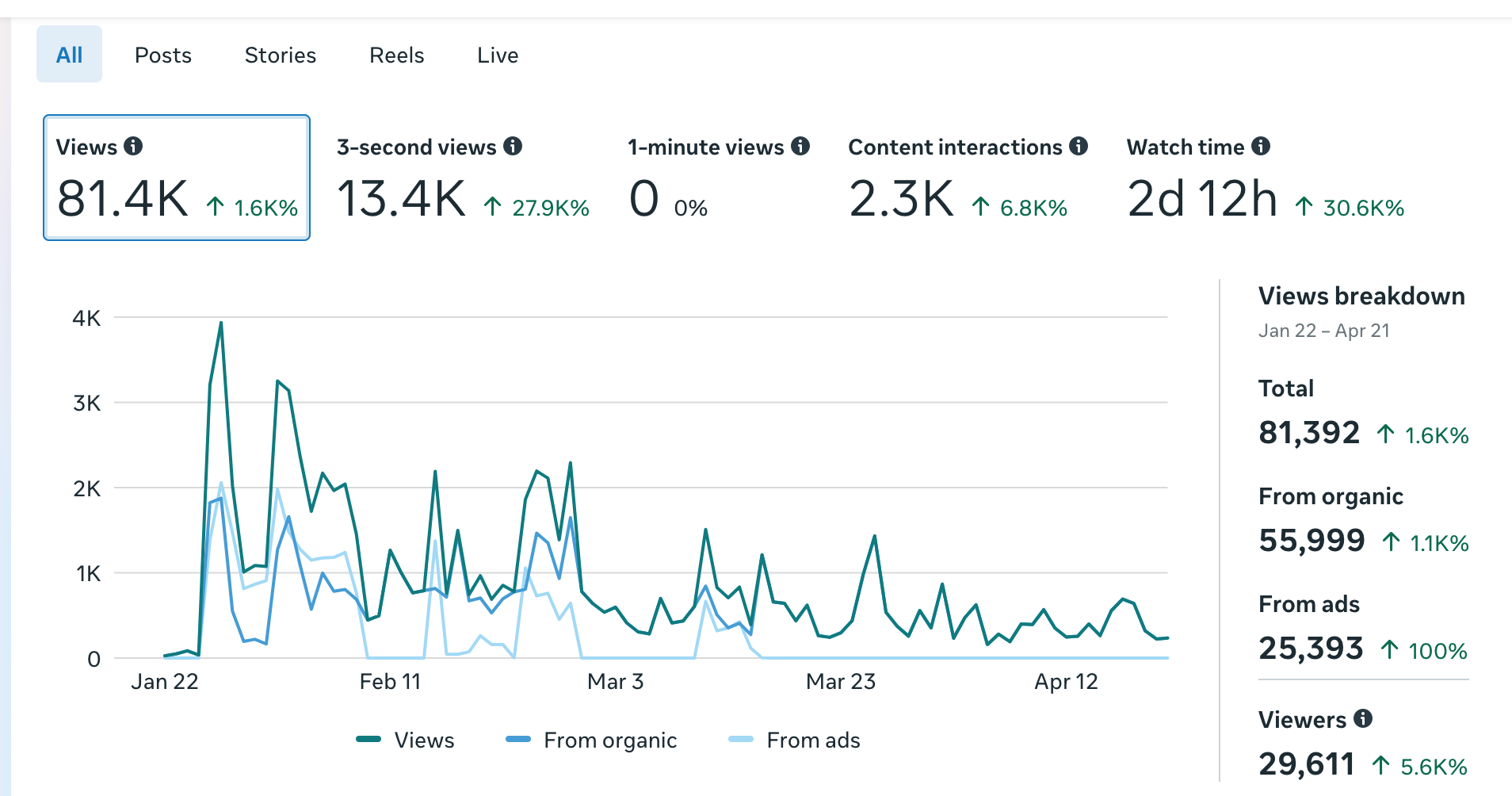Select the Content interactions 2.3K metric
This screenshot has height=796, width=1512.
point(968,179)
